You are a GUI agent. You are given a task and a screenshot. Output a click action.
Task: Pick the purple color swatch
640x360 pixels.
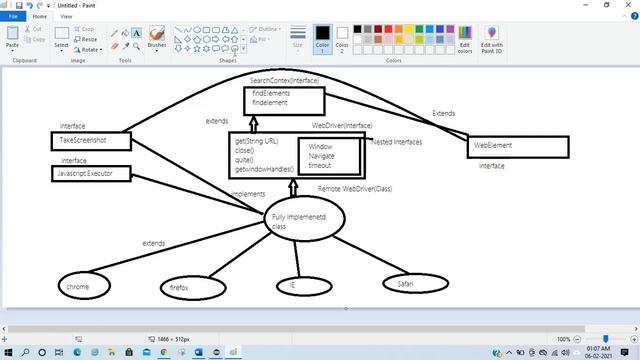(450, 29)
